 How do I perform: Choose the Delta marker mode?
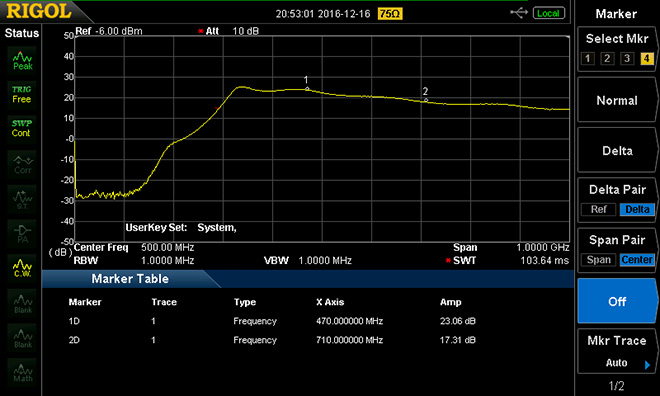pos(617,151)
